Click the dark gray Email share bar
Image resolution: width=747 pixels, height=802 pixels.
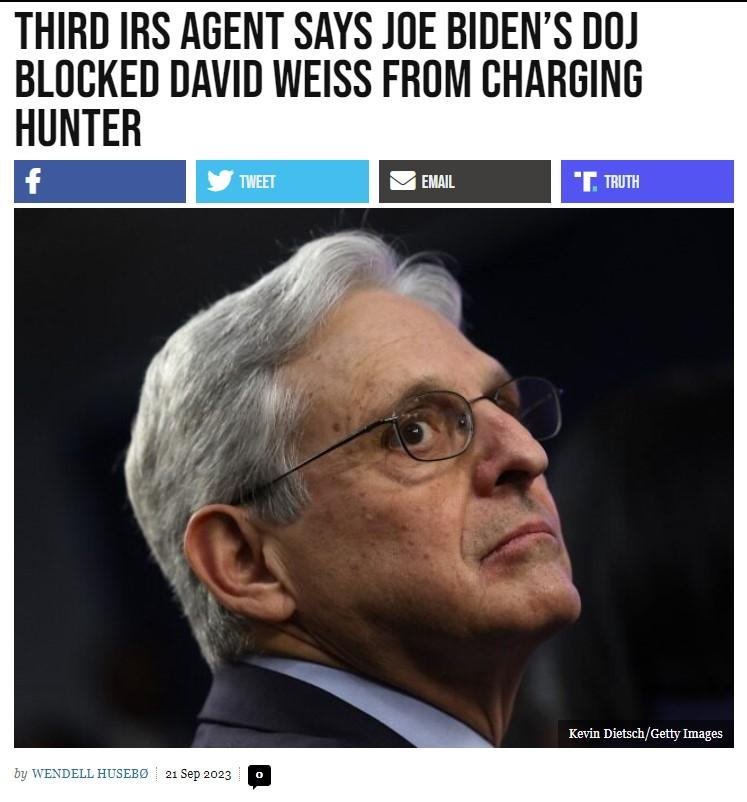tap(465, 182)
